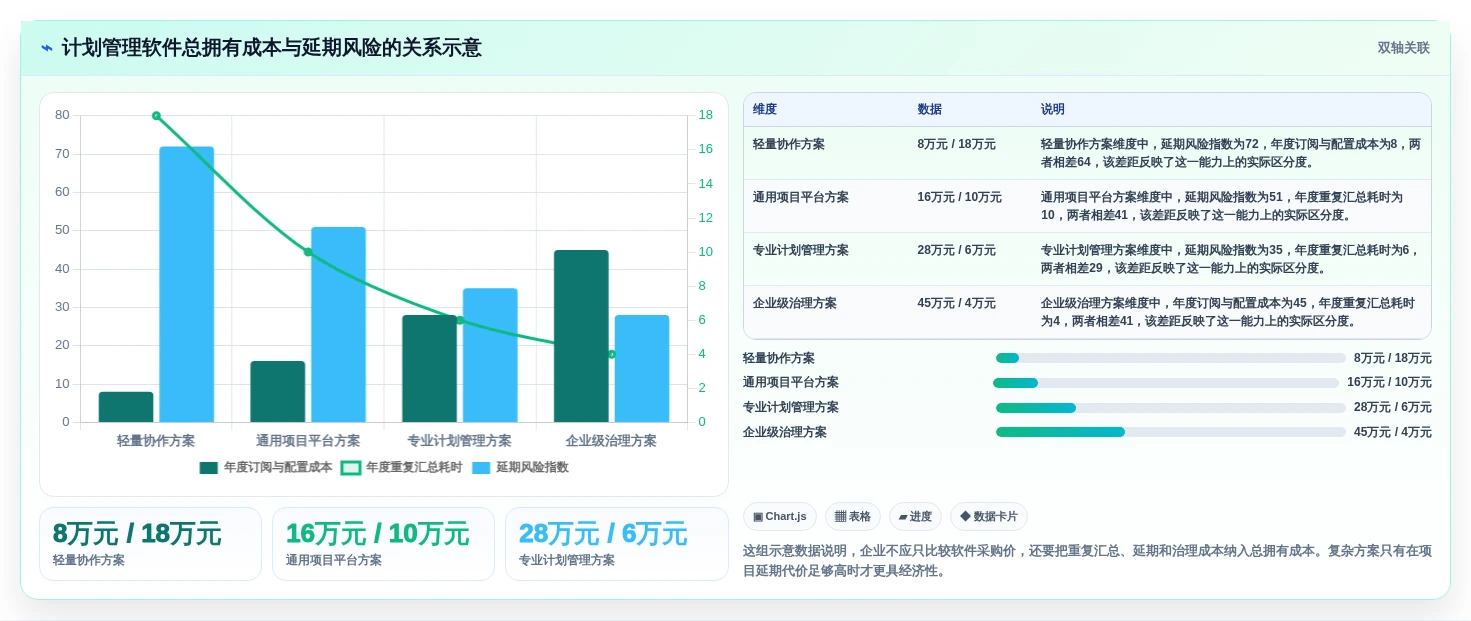Click the 专业计划管理方案 x-axis label
The width and height of the screenshot is (1471, 621).
[459, 441]
